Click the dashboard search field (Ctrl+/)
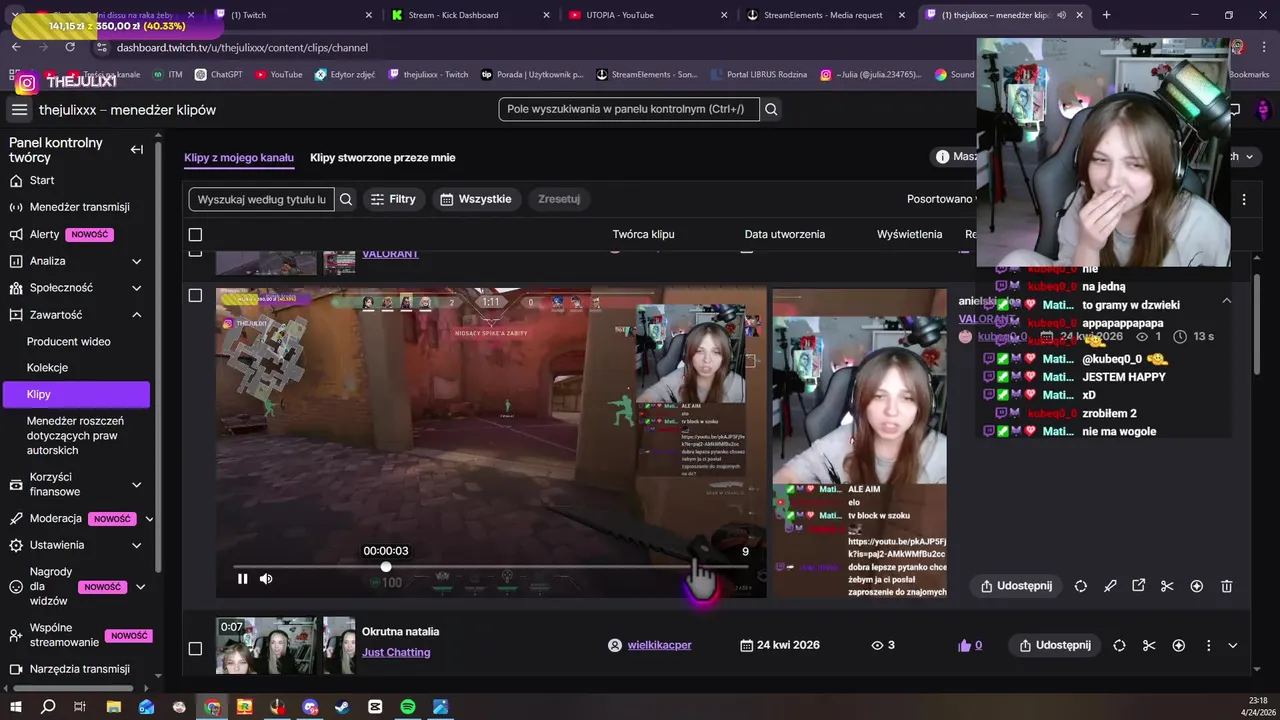 629,109
